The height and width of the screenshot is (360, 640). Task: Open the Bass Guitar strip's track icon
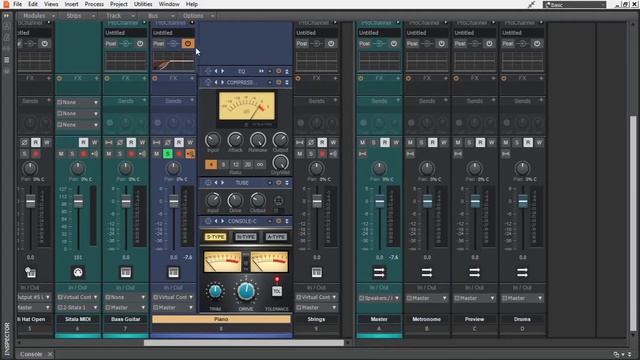coord(126,272)
